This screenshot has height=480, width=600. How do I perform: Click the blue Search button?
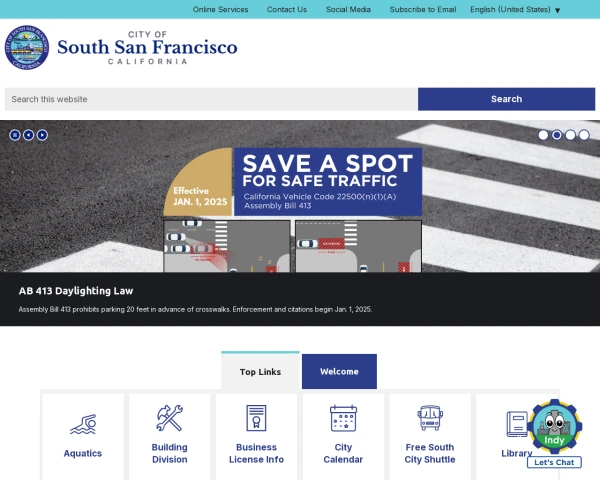click(x=506, y=99)
